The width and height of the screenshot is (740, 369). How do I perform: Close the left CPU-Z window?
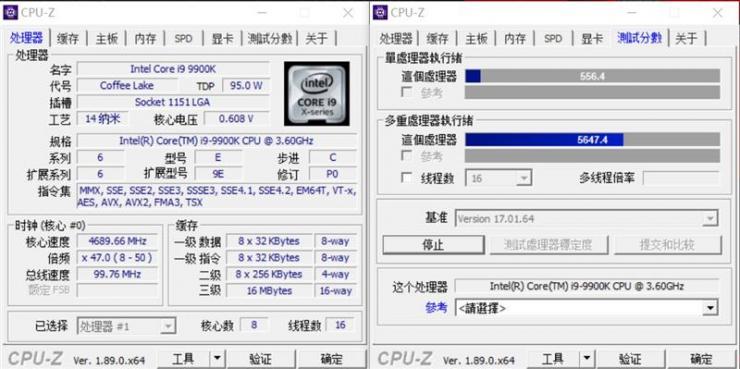click(x=348, y=13)
